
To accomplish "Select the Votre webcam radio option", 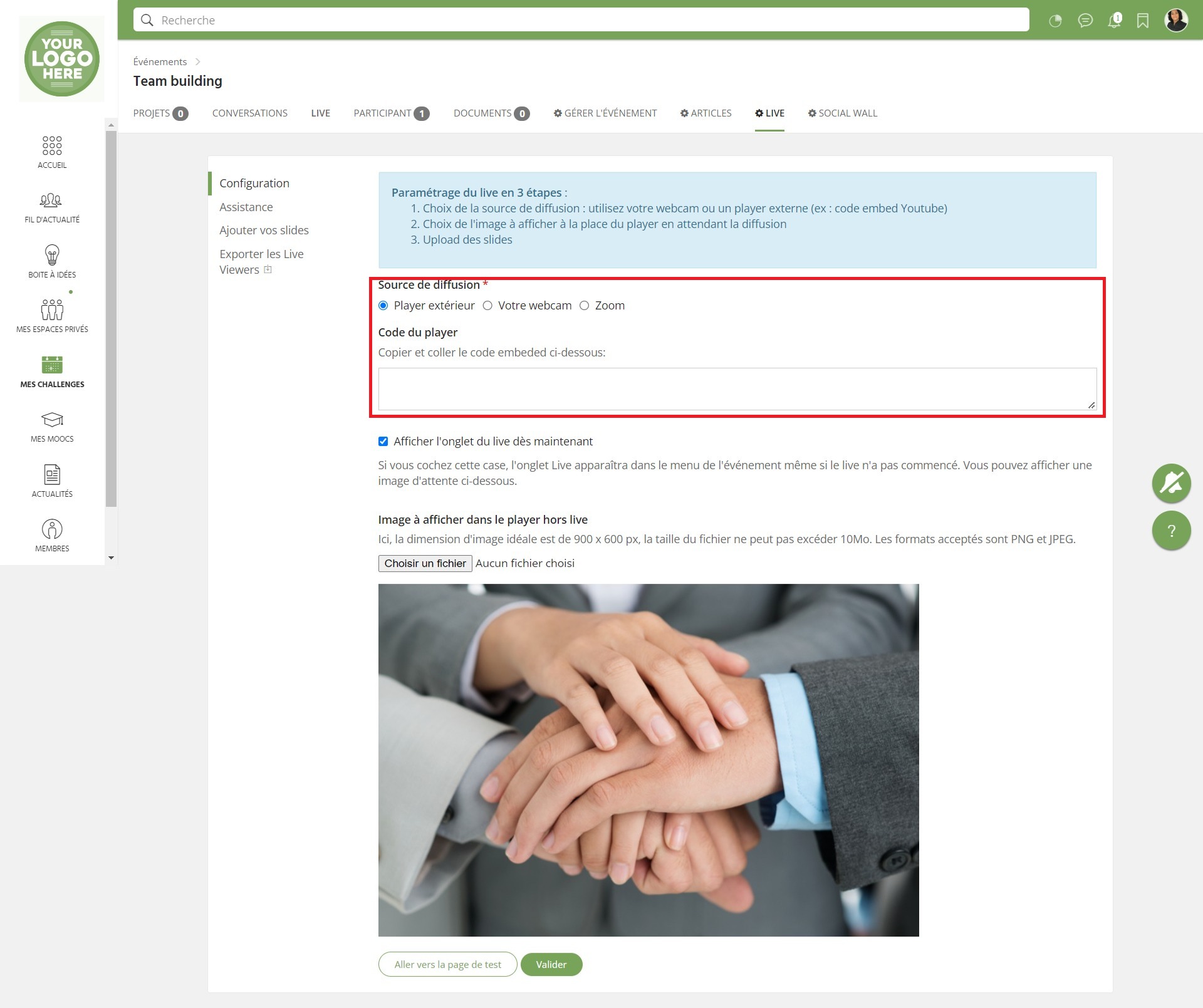I will 487,306.
